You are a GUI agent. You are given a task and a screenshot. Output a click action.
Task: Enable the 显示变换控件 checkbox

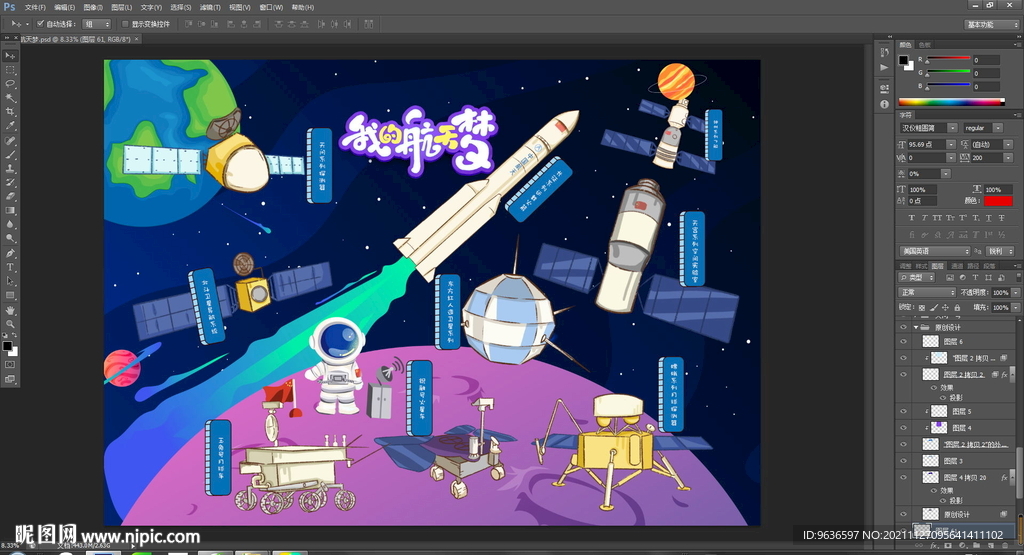(125, 24)
